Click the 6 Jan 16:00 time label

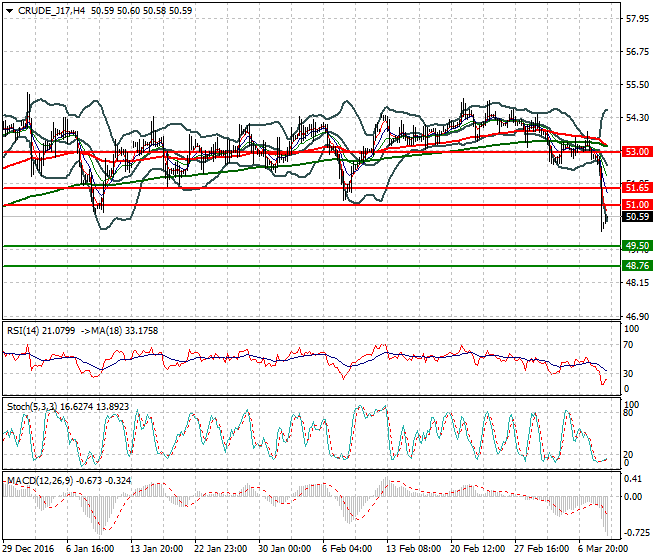click(90, 549)
